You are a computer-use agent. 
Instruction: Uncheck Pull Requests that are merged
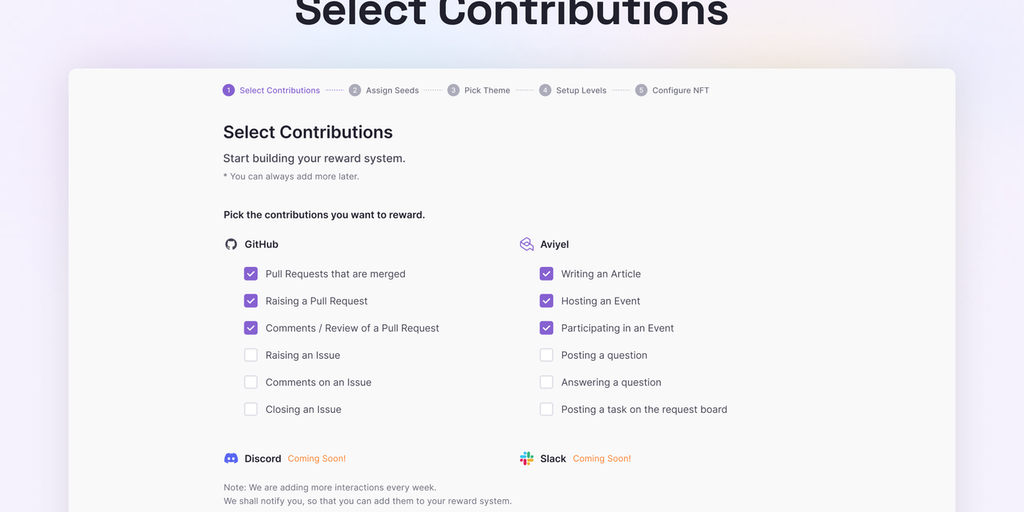coord(251,273)
